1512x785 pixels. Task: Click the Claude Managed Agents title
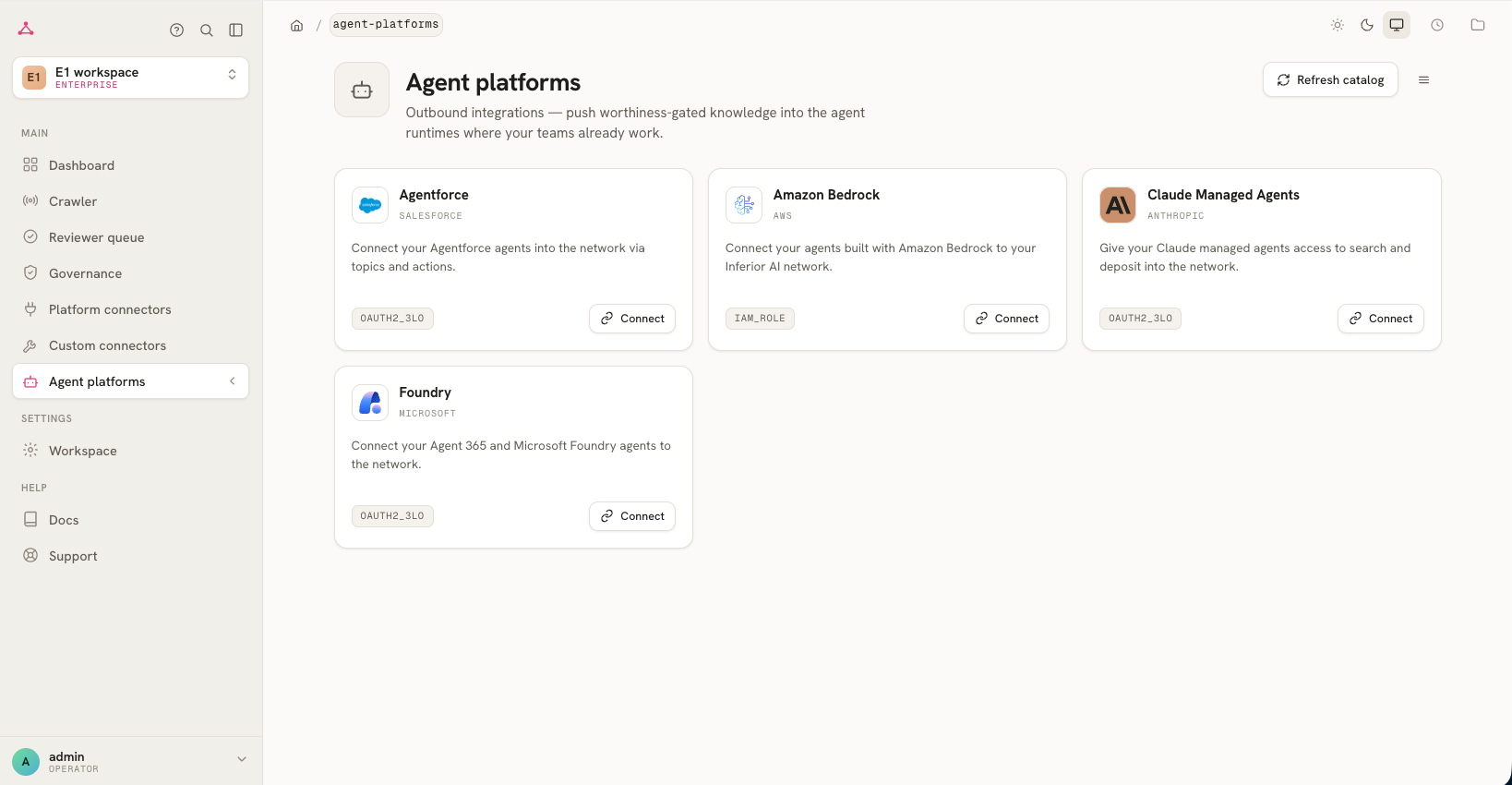tap(1223, 195)
